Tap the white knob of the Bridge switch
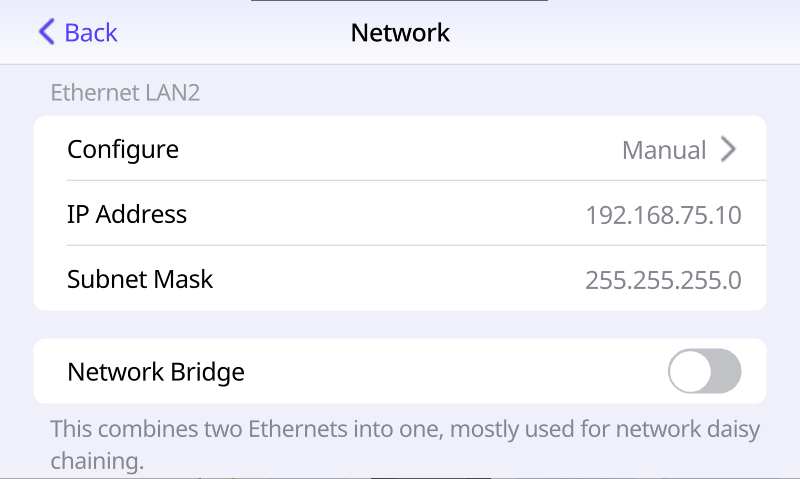This screenshot has height=479, width=800. pos(690,371)
